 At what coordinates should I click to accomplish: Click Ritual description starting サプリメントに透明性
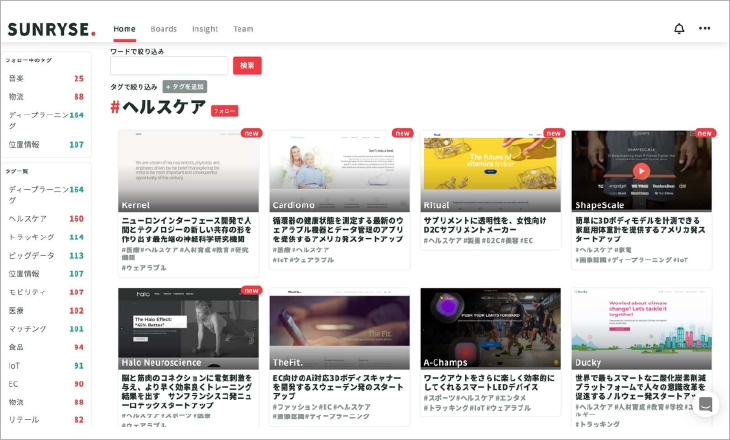point(485,225)
